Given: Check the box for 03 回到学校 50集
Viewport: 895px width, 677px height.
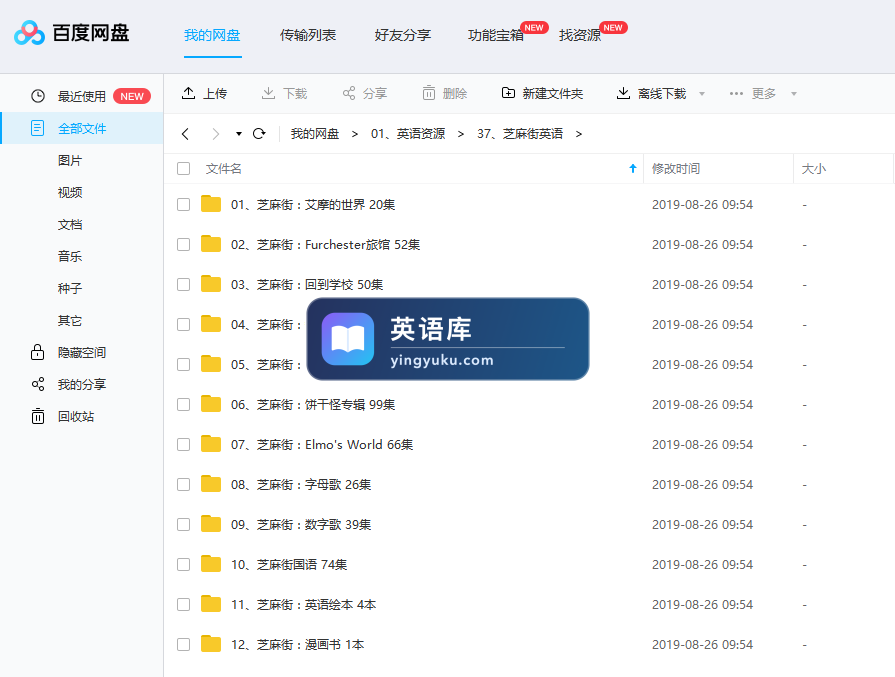Looking at the screenshot, I should click(x=183, y=284).
